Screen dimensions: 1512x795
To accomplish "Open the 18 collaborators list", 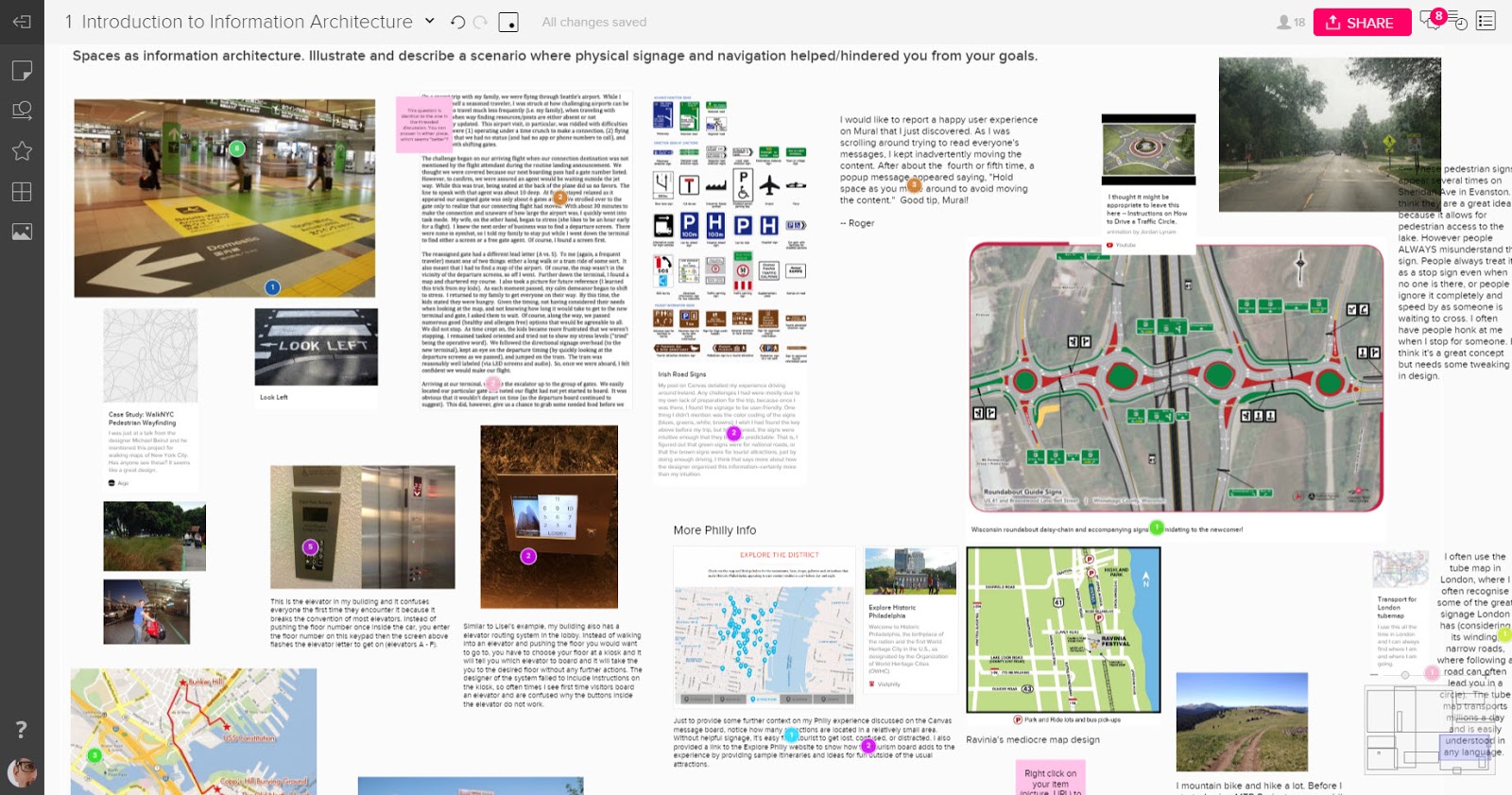I will (1291, 22).
